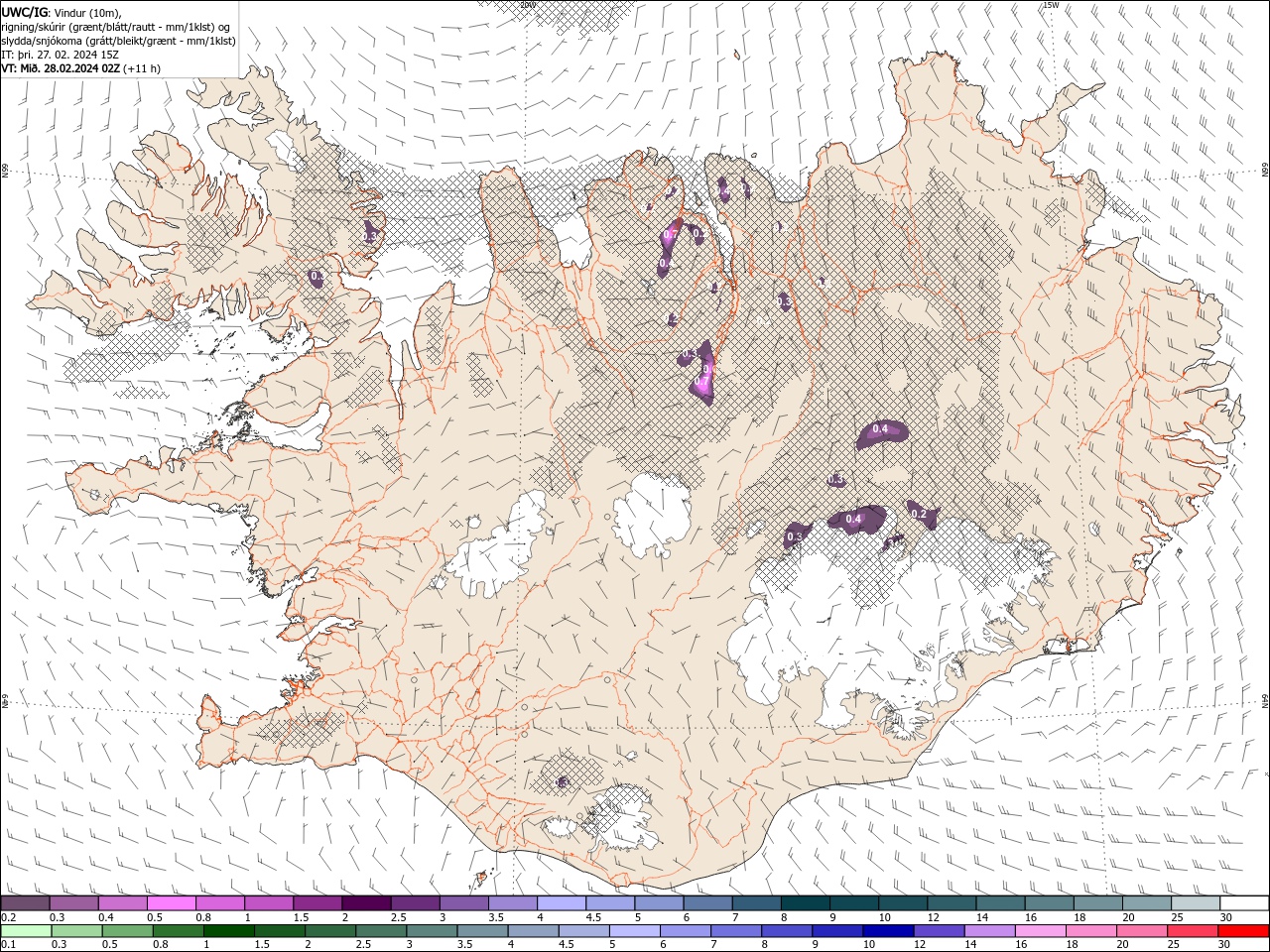Click the '15W' longitude label
Screen dimensions: 1270x952
(1051, 5)
